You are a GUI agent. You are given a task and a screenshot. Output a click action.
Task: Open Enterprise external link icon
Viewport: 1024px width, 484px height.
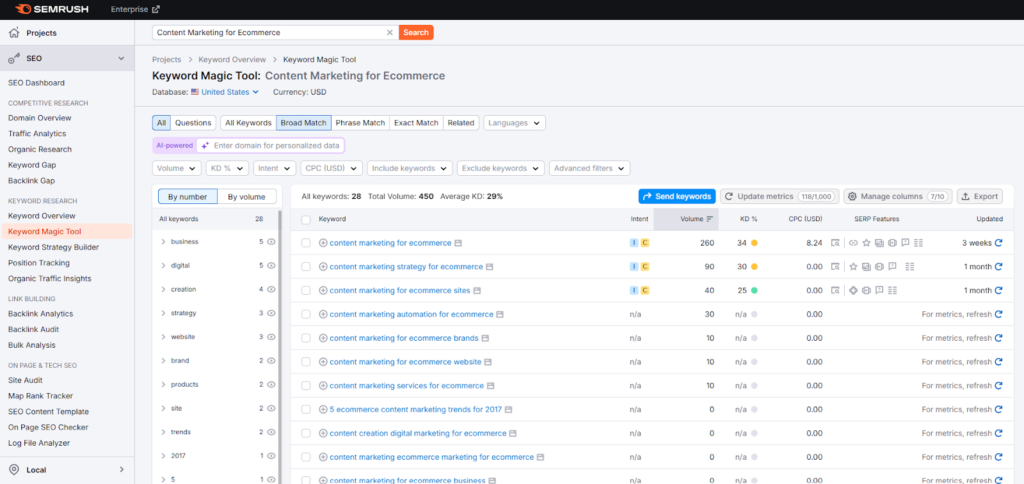pos(155,10)
